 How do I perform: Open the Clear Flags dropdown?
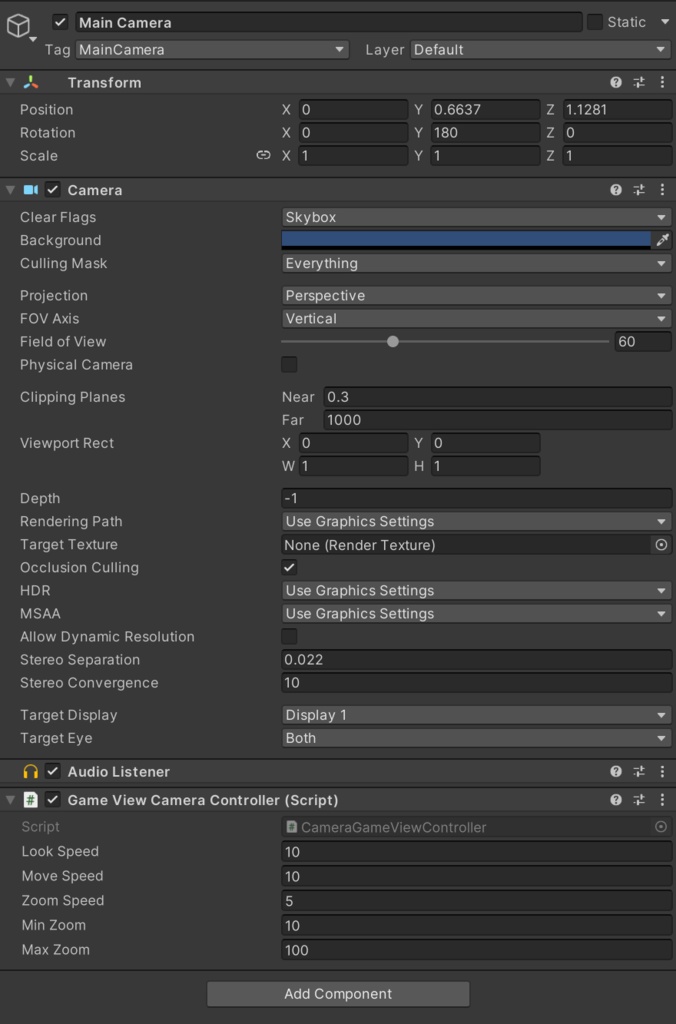(x=476, y=217)
